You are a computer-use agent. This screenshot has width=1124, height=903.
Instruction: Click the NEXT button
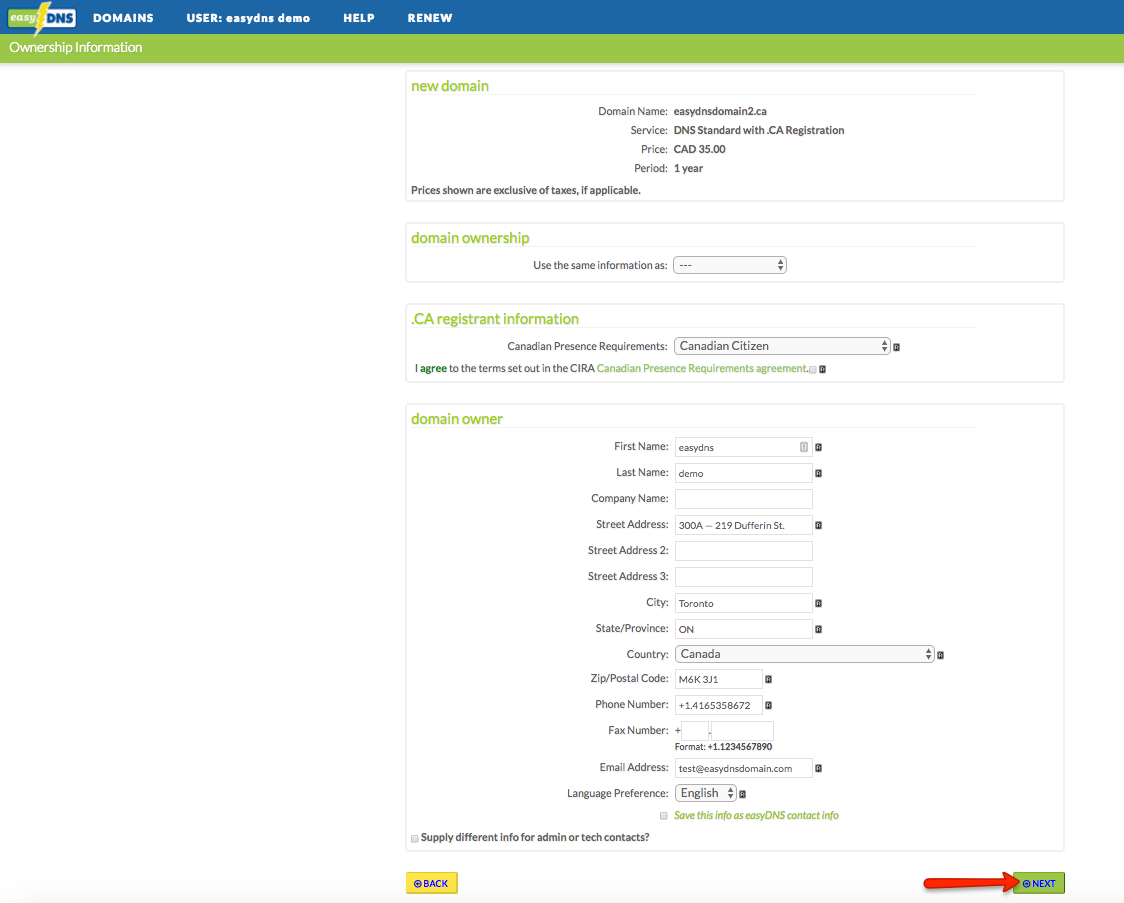[1039, 884]
